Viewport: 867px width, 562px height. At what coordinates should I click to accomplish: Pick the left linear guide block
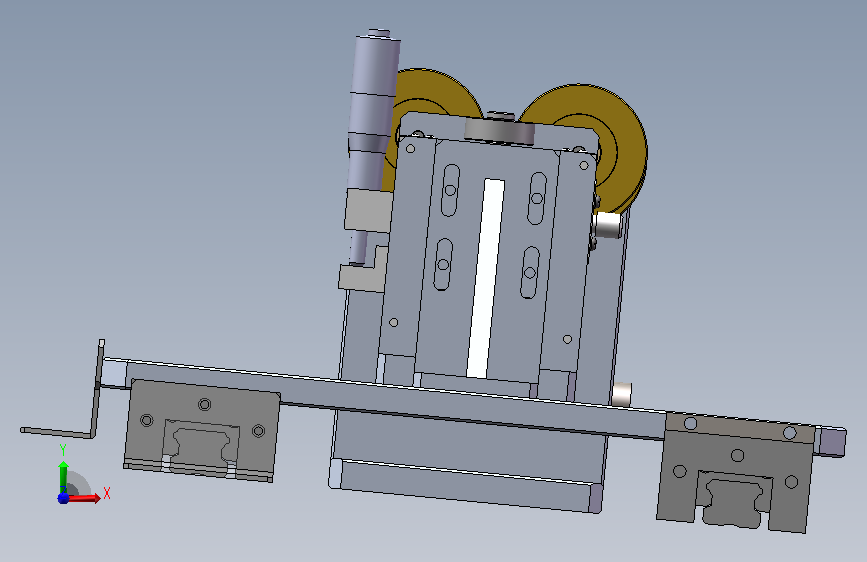click(x=202, y=430)
